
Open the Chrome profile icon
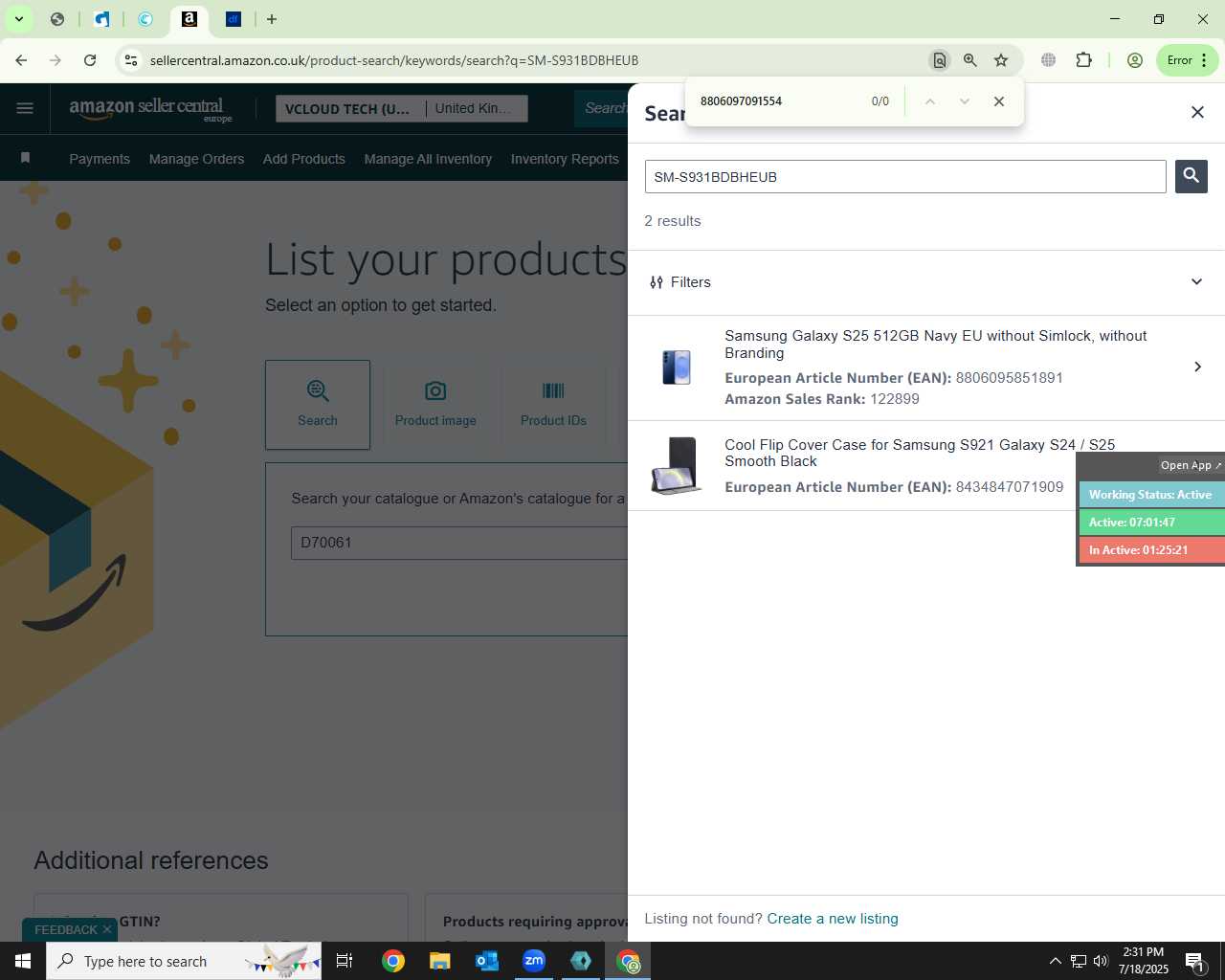coord(1135,60)
